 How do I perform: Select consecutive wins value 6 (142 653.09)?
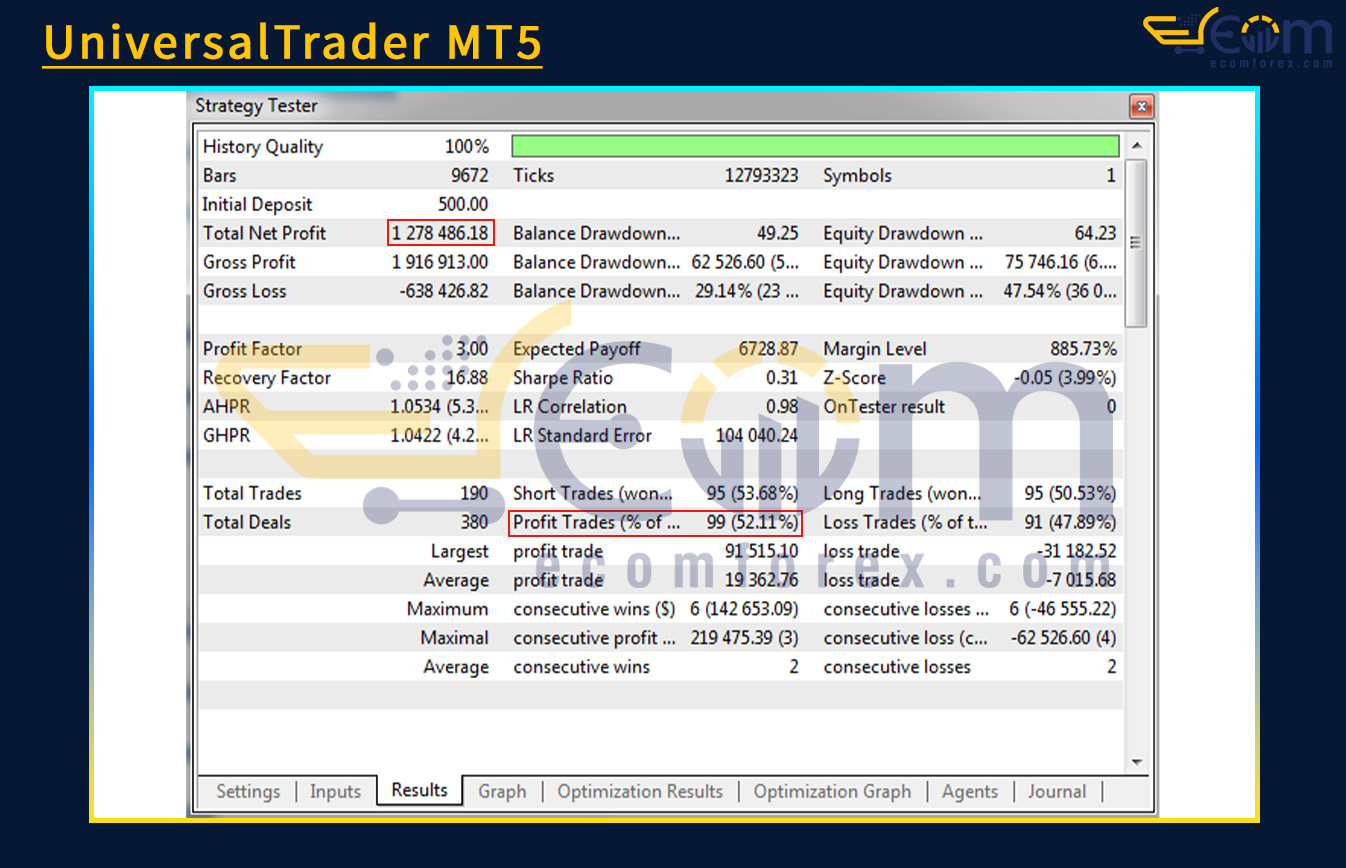(x=744, y=609)
